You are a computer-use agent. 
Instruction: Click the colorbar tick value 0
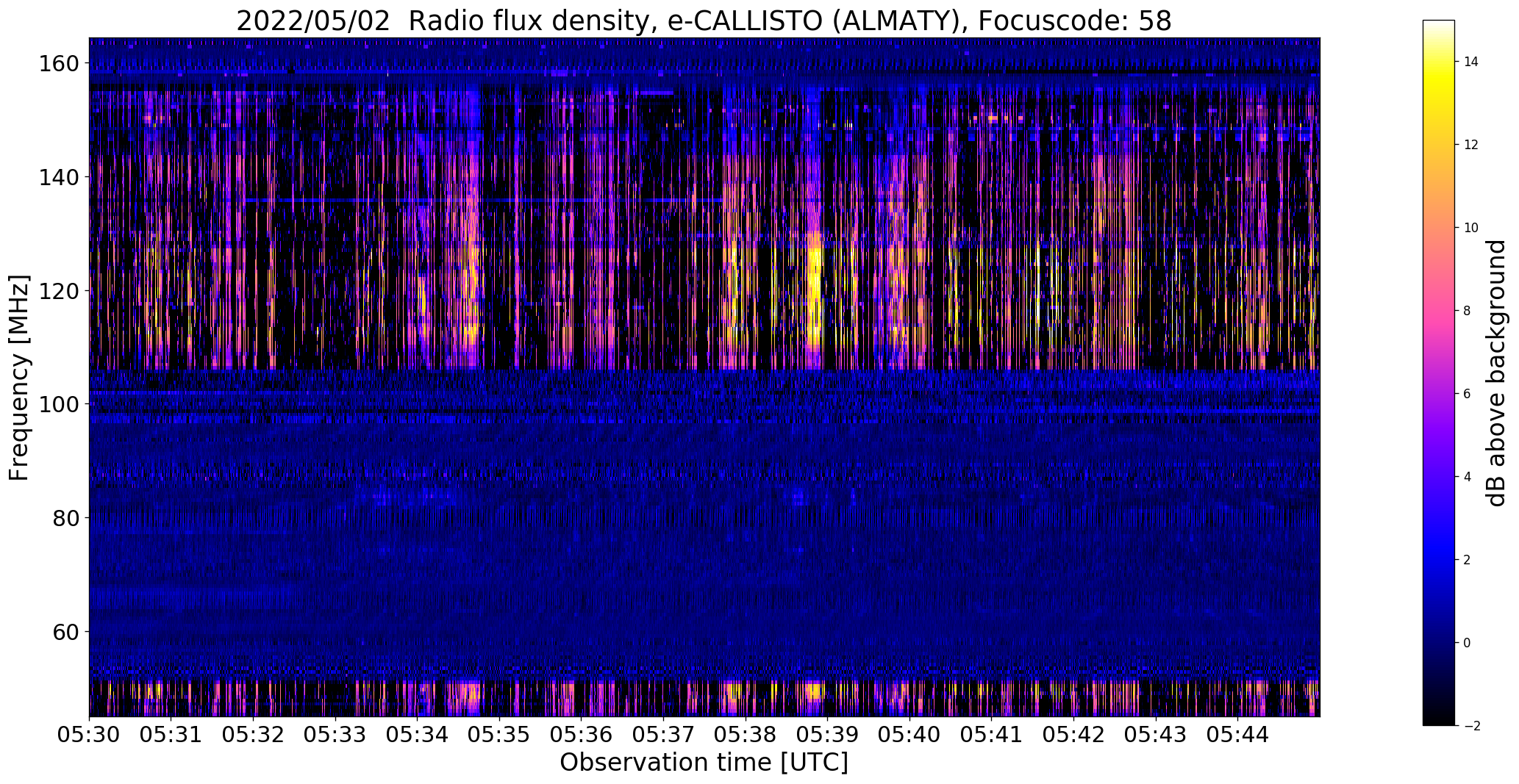point(1468,643)
